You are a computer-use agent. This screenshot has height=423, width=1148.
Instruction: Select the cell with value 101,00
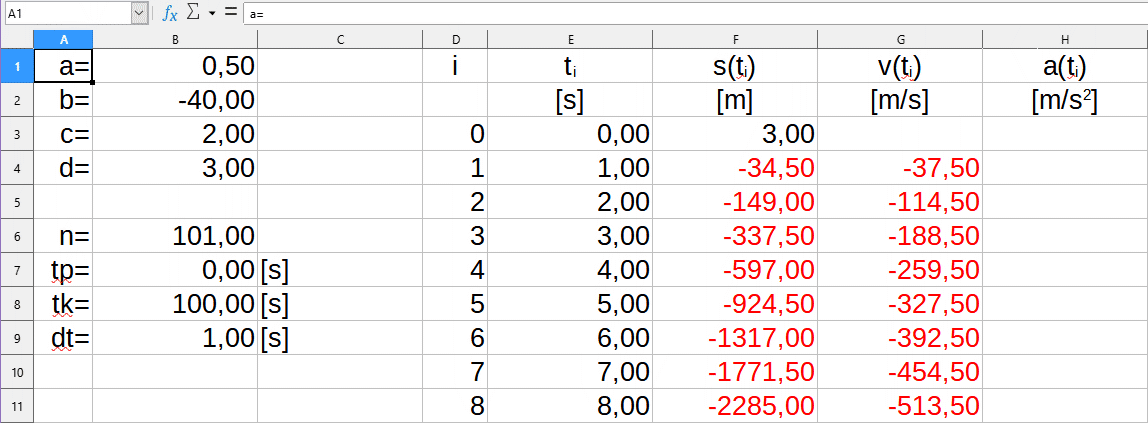(175, 236)
